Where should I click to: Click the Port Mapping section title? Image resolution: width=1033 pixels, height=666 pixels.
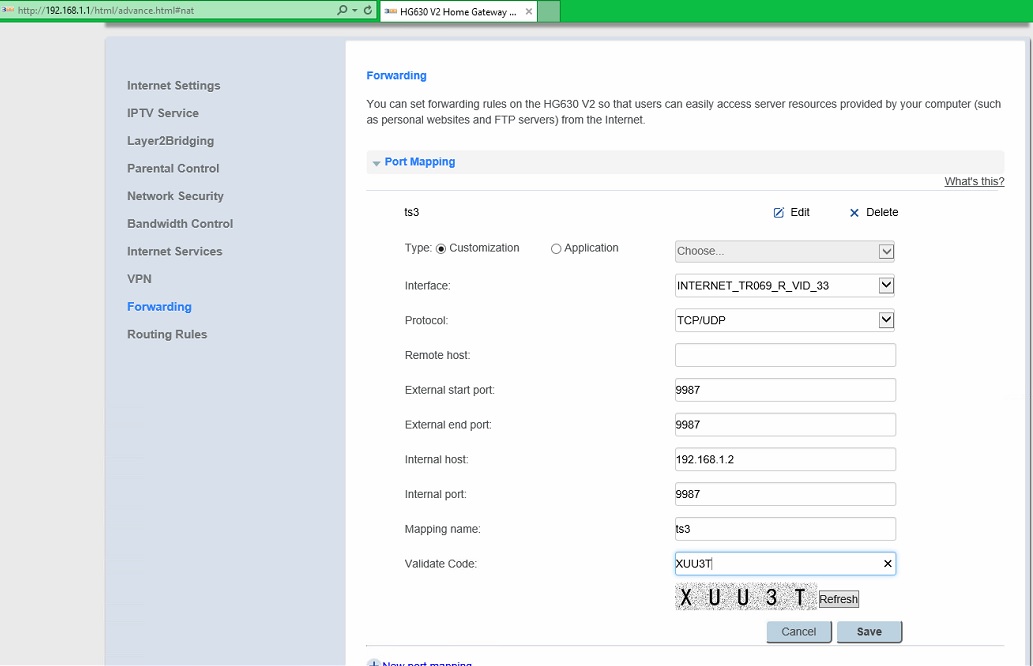pos(420,162)
